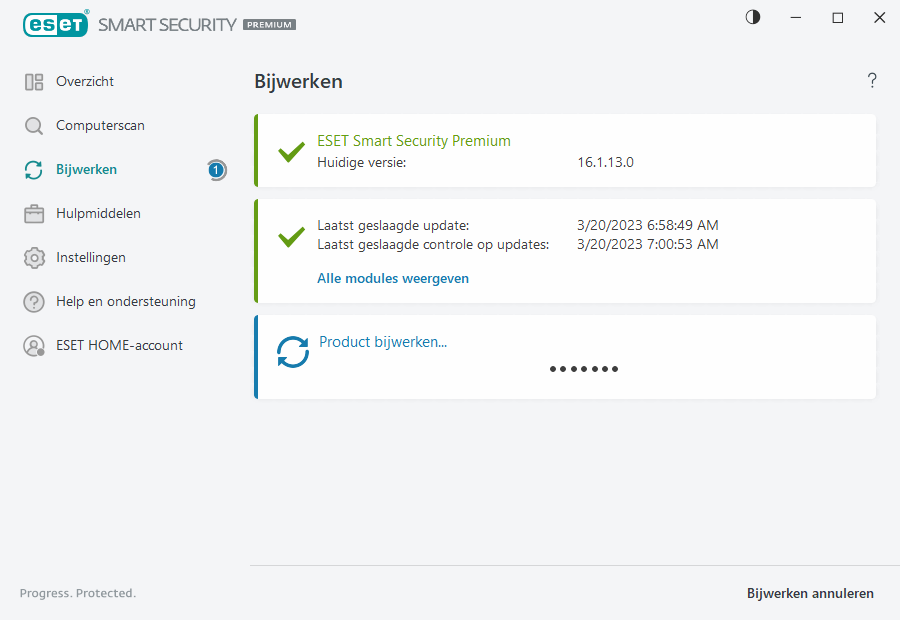Click the Hulpmiddelen toolbox icon
900x620 pixels.
click(34, 214)
